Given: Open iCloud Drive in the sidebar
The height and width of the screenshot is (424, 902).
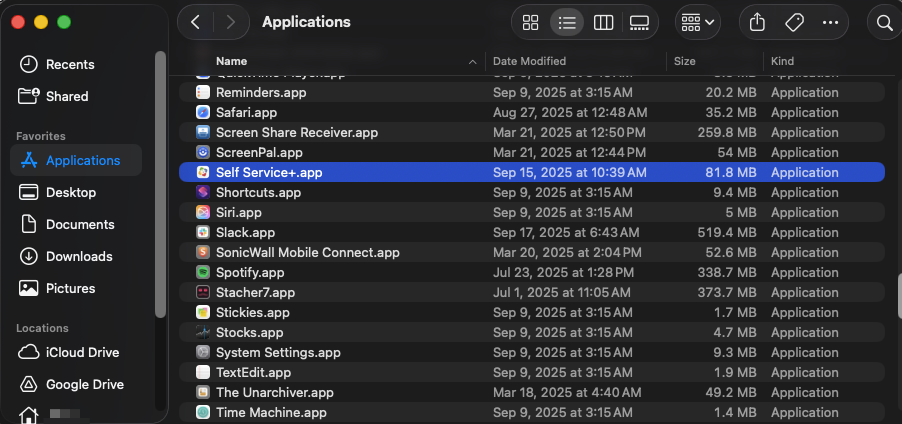Looking at the screenshot, I should click(x=68, y=352).
